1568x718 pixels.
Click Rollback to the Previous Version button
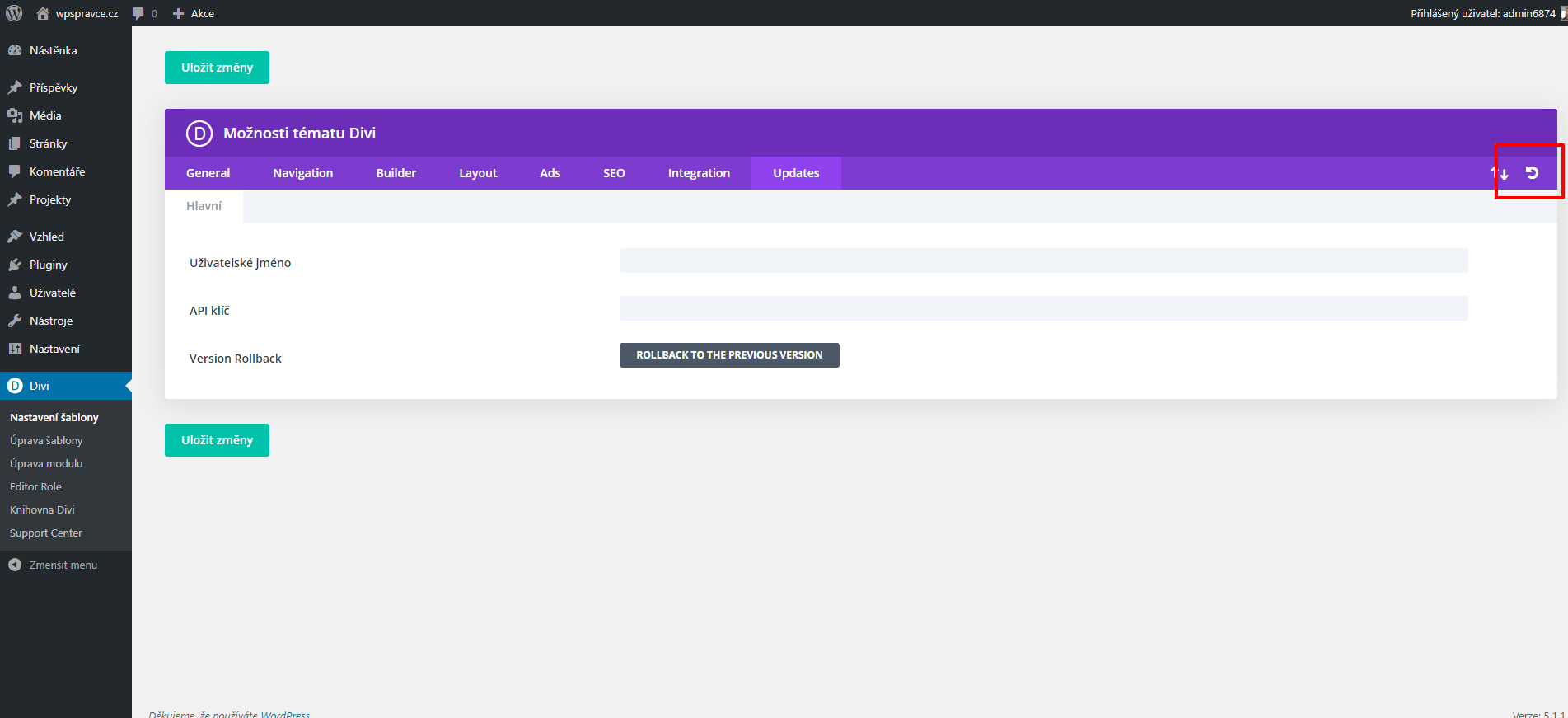729,355
